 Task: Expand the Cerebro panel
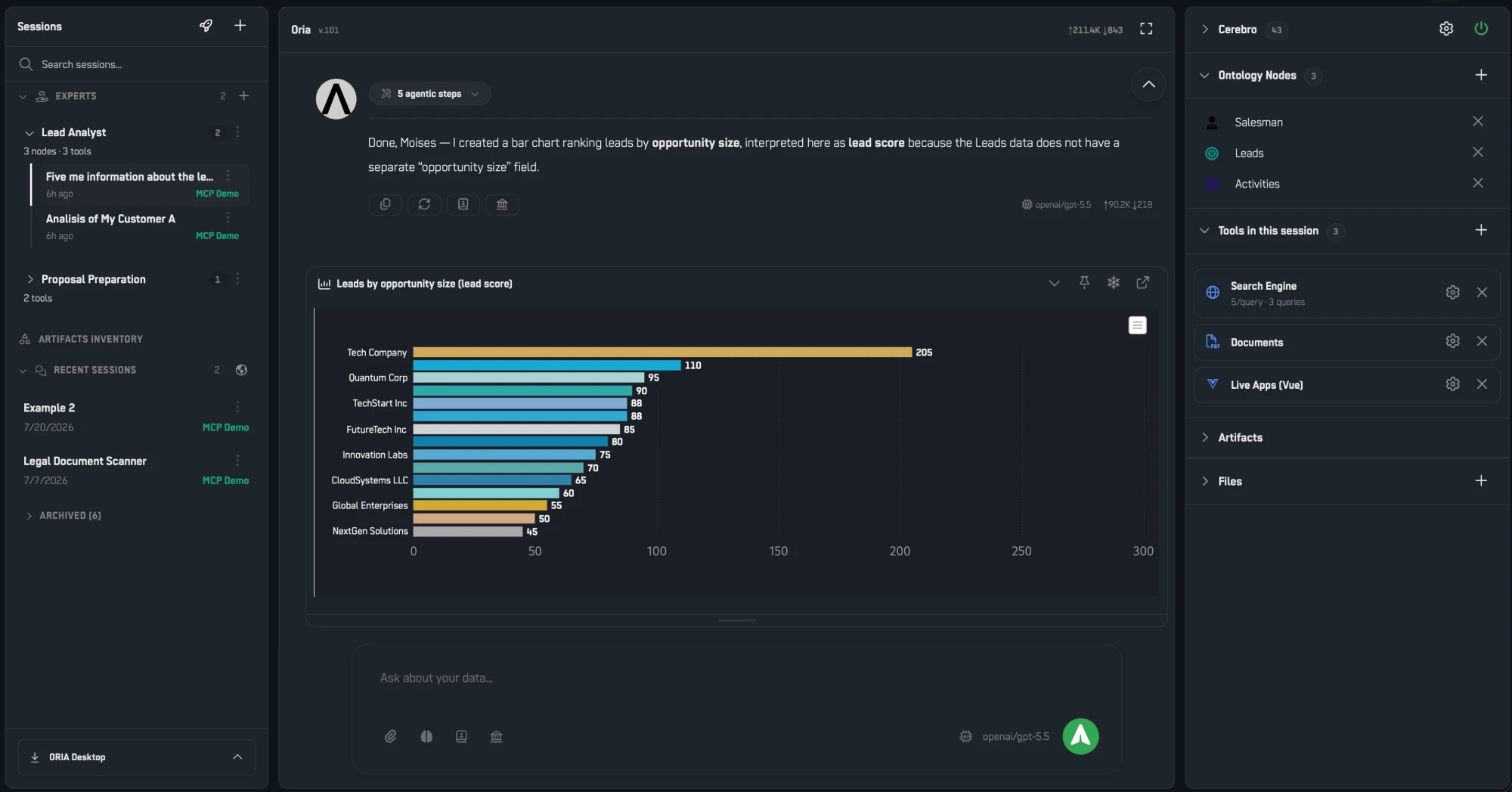1205,30
